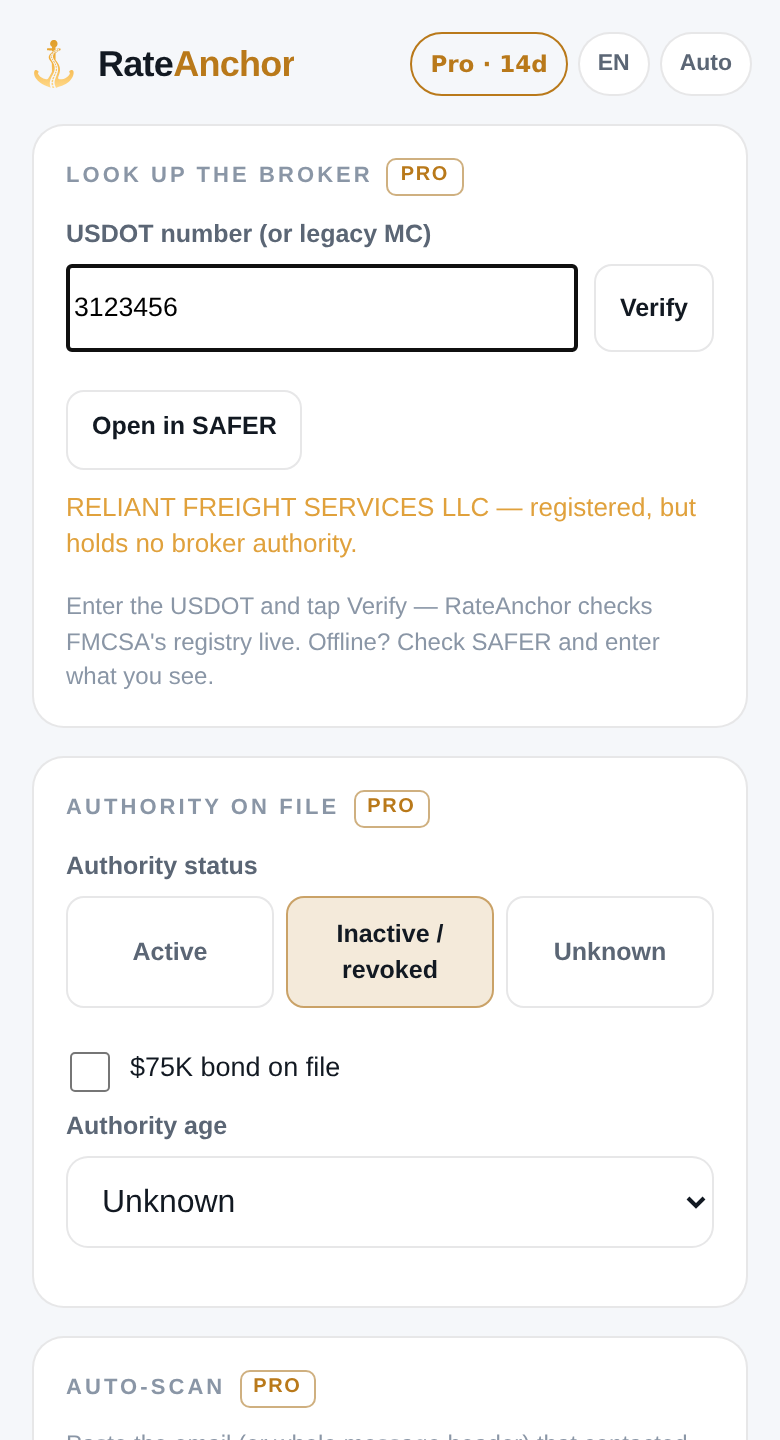Click PRO badge beside Look Up The Broker
This screenshot has height=1440, width=780.
pos(425,176)
